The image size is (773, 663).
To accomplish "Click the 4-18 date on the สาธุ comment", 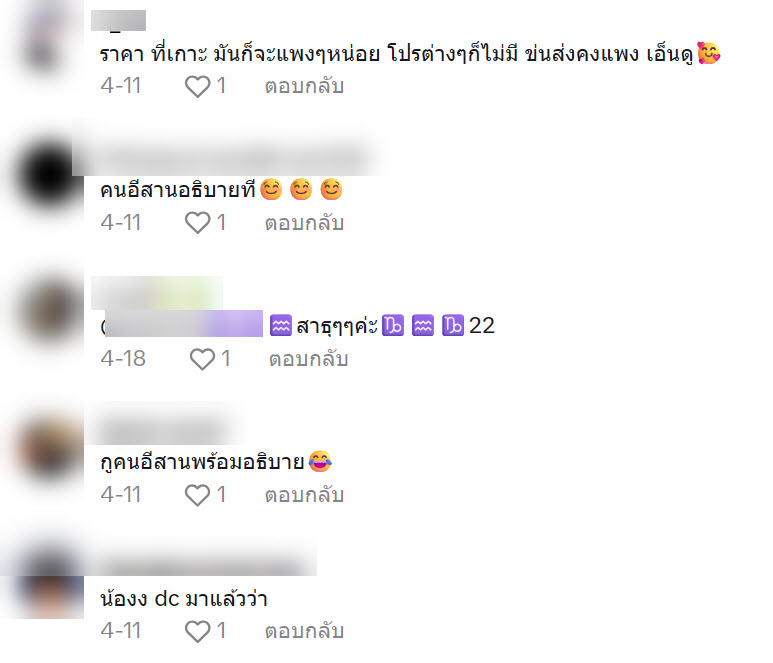I will (x=123, y=359).
